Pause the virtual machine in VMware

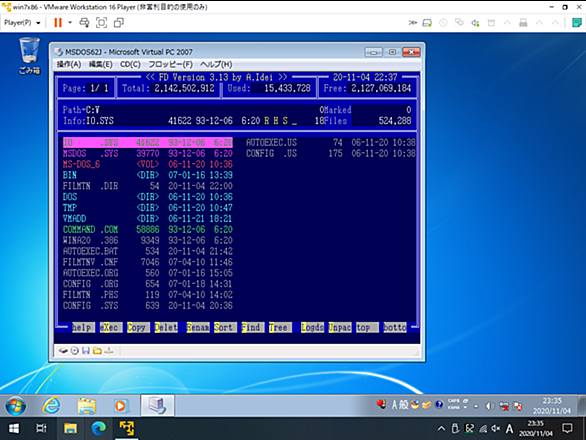point(58,23)
